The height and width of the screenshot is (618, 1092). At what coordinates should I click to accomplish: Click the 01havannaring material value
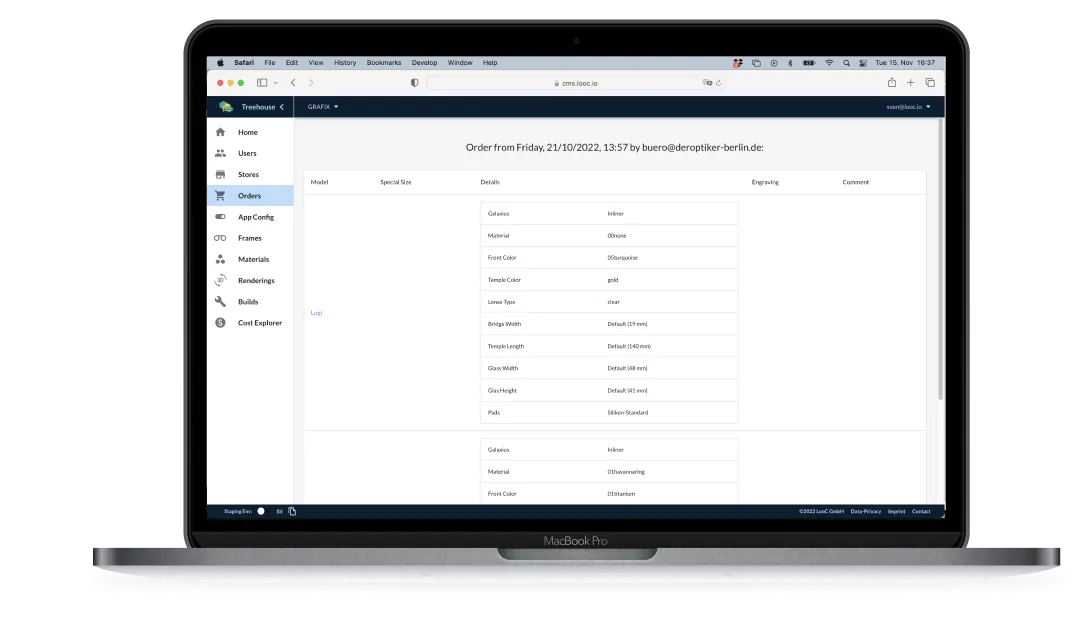tap(626, 472)
